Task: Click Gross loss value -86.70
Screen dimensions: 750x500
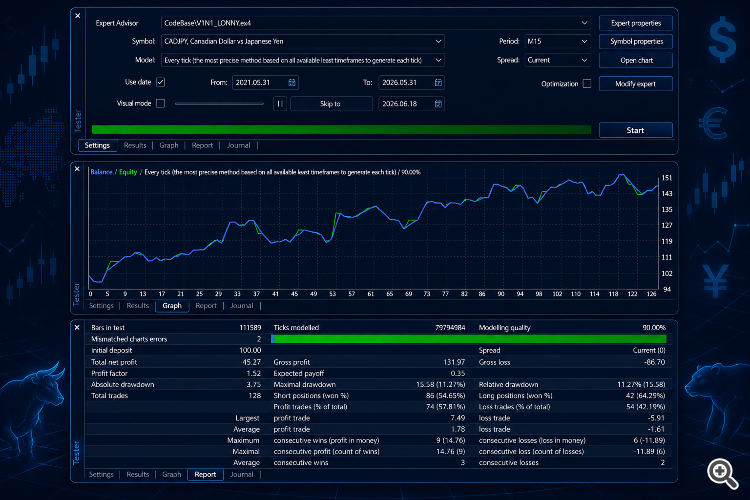Action: (655, 362)
